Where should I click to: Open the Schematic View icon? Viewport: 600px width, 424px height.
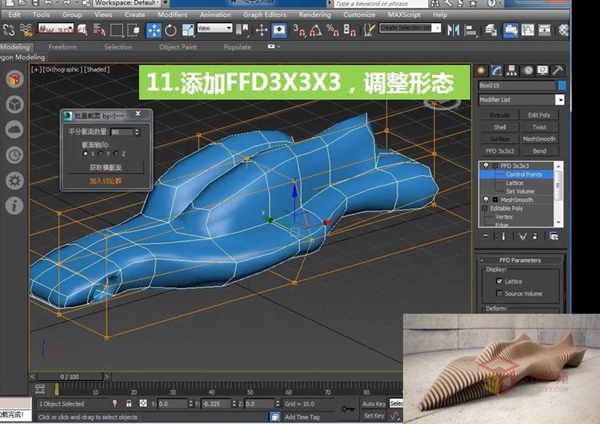coord(544,30)
